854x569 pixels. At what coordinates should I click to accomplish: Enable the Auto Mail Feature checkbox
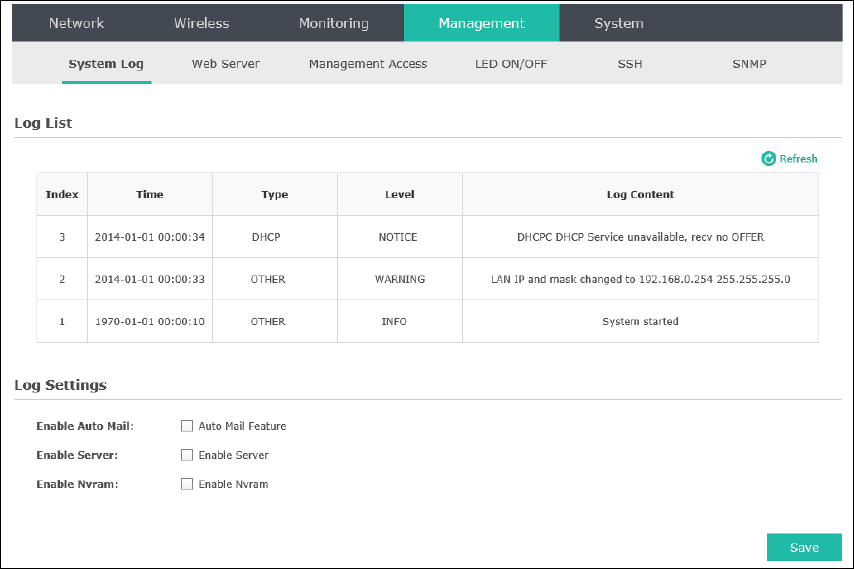[x=187, y=426]
